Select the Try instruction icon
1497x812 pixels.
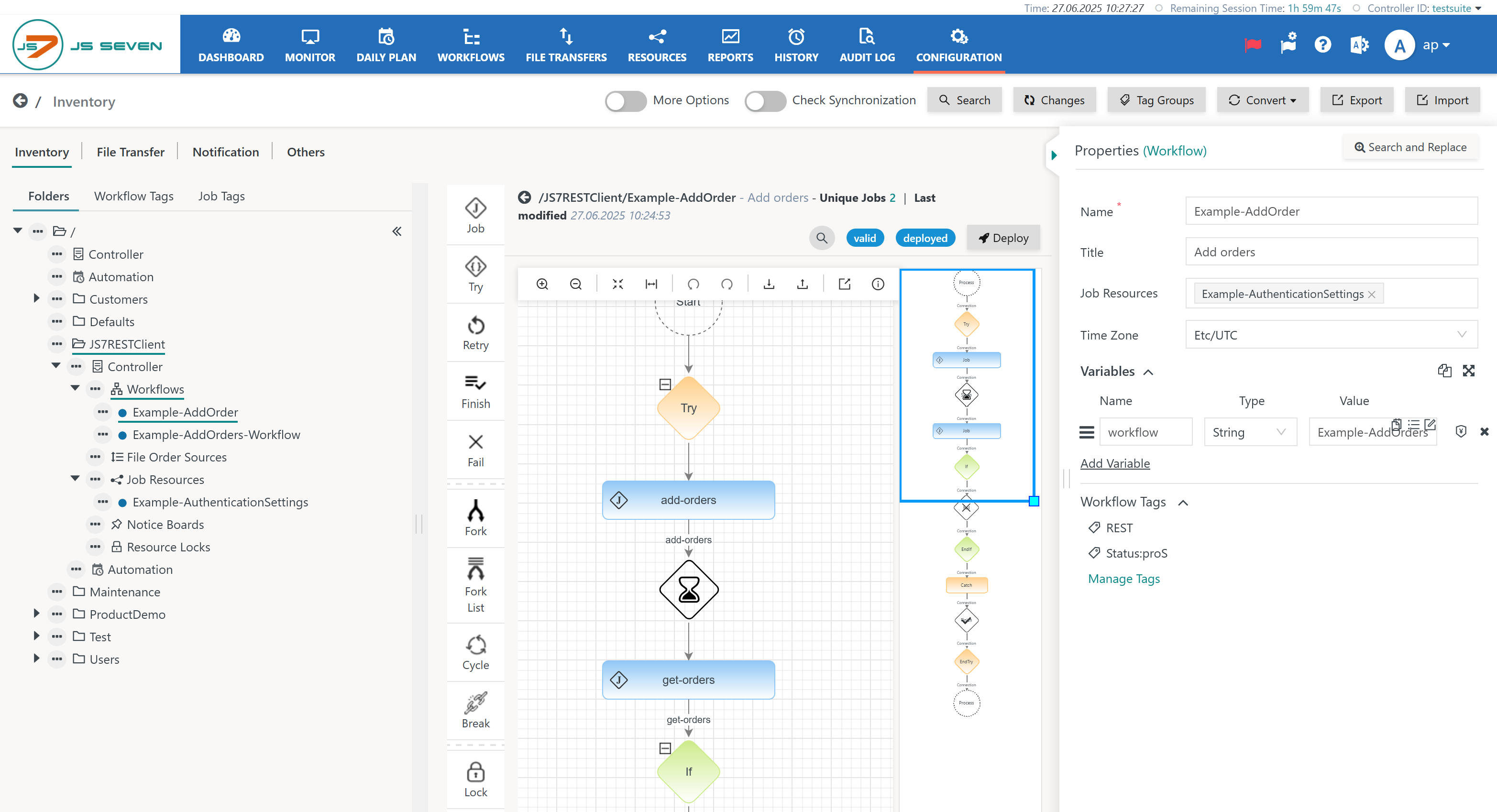(x=475, y=267)
